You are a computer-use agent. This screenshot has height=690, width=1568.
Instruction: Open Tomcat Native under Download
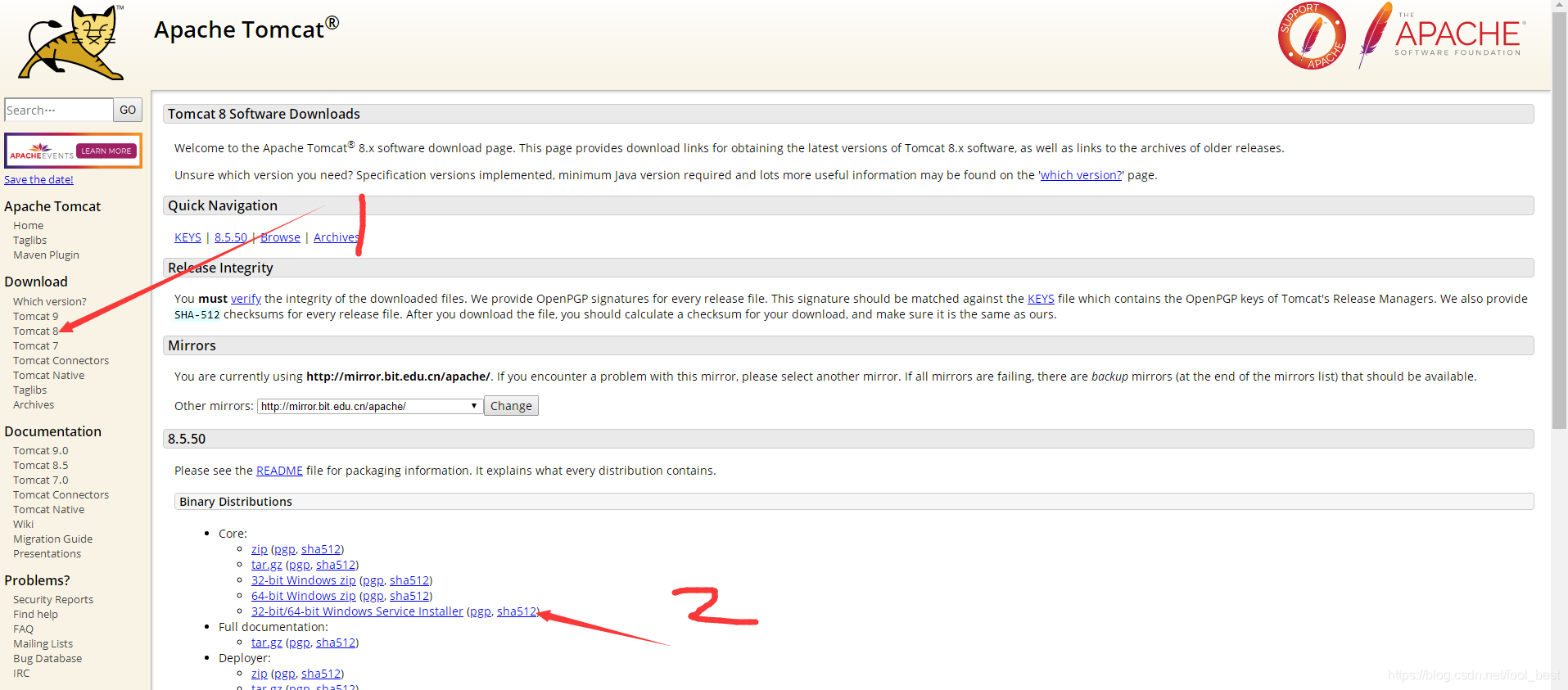tap(48, 375)
